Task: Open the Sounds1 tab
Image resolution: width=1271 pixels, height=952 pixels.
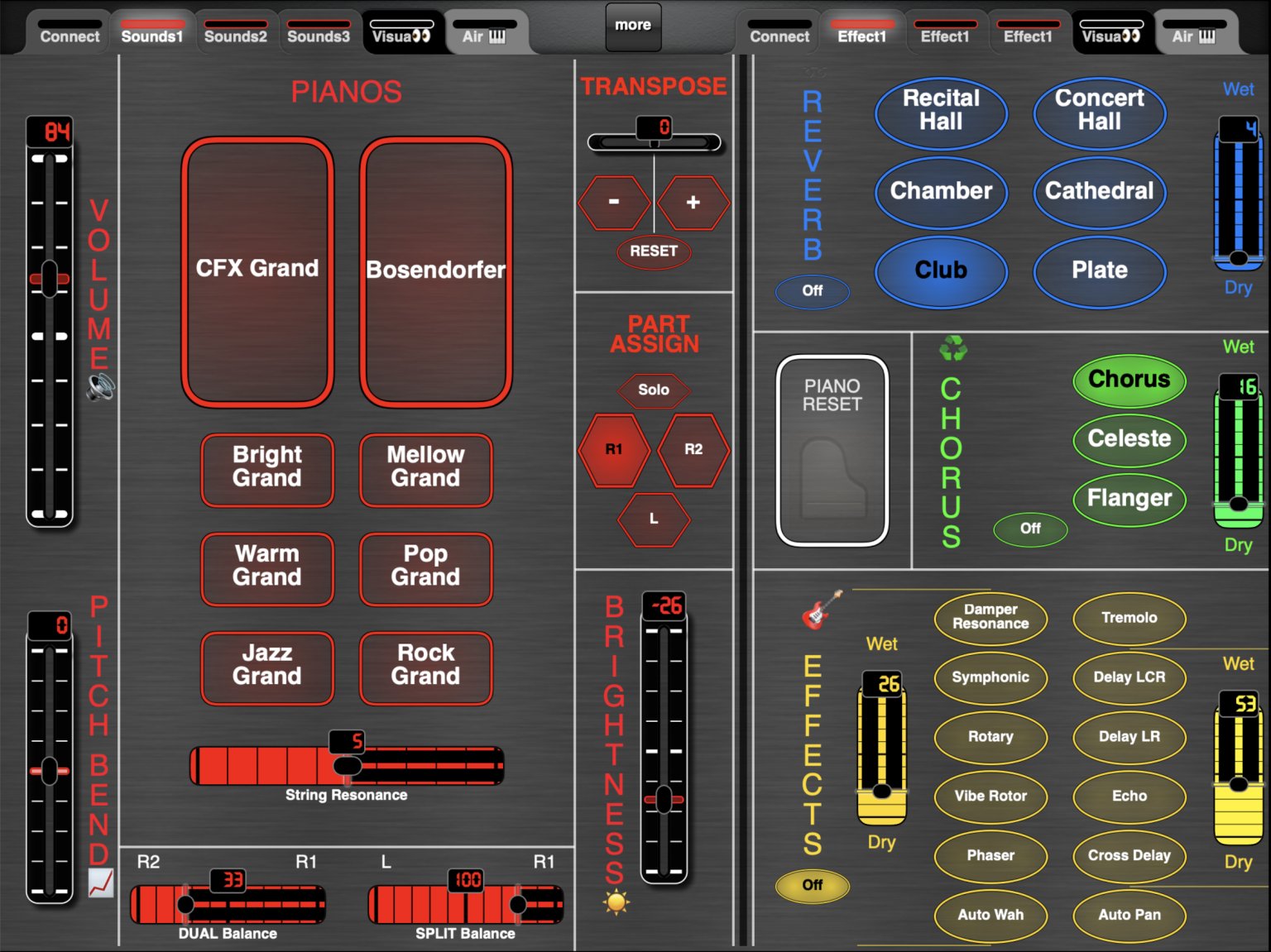Action: click(x=152, y=31)
